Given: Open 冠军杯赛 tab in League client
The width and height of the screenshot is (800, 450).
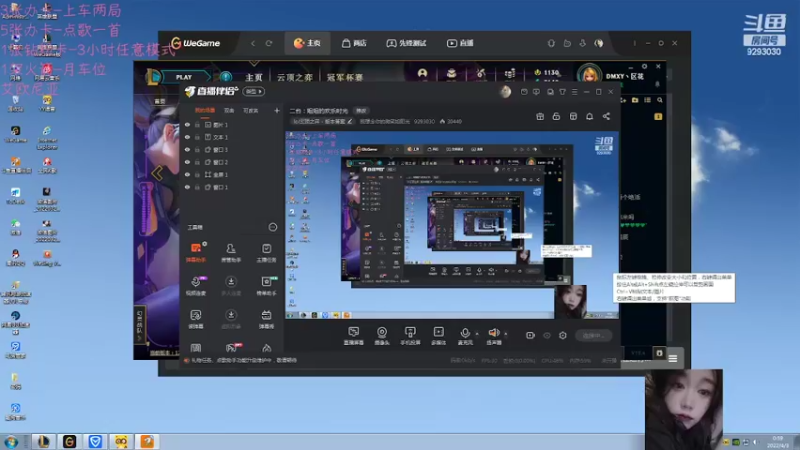Looking at the screenshot, I should click(x=344, y=78).
